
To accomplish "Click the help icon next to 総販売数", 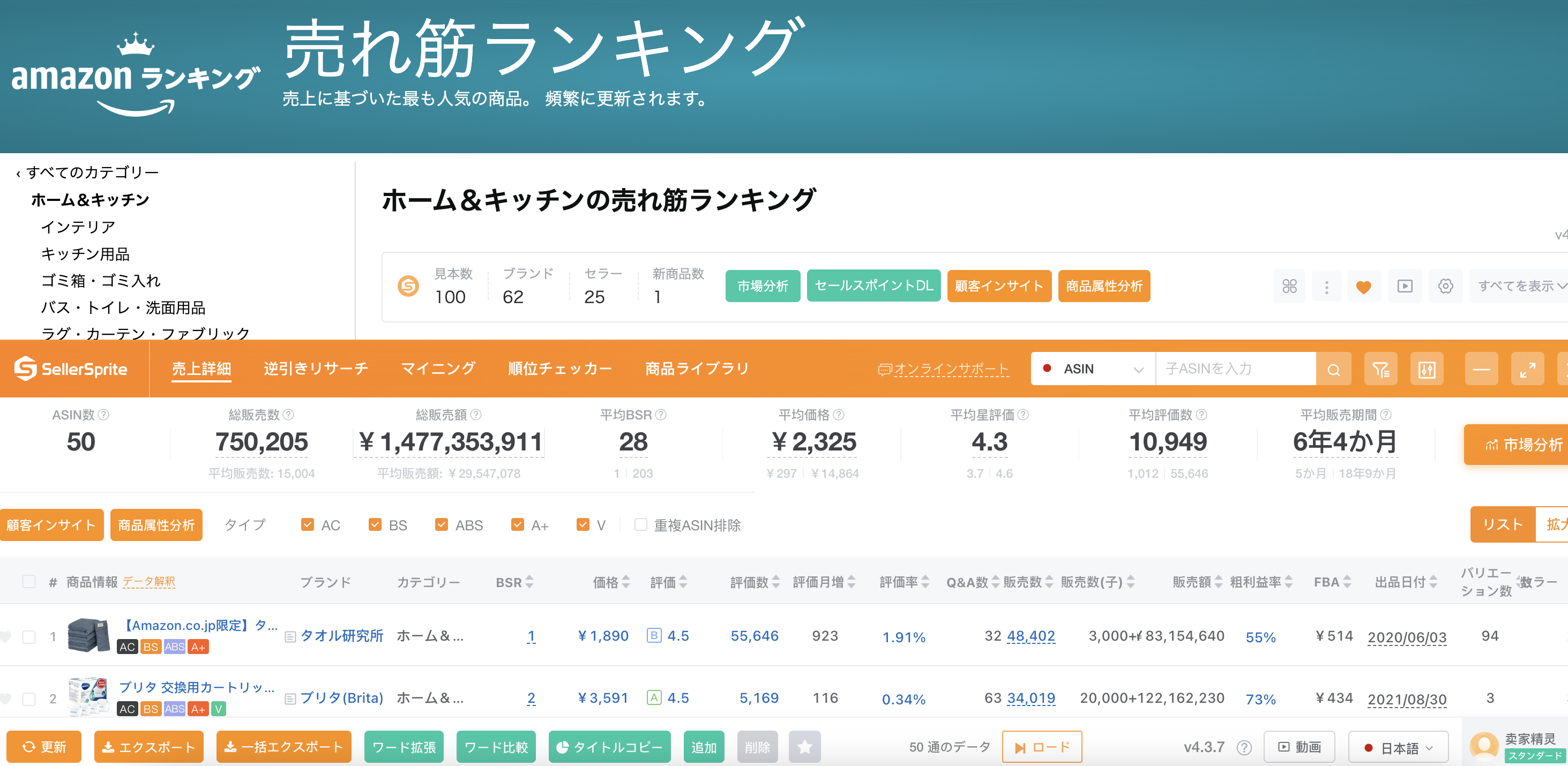I will tap(288, 414).
